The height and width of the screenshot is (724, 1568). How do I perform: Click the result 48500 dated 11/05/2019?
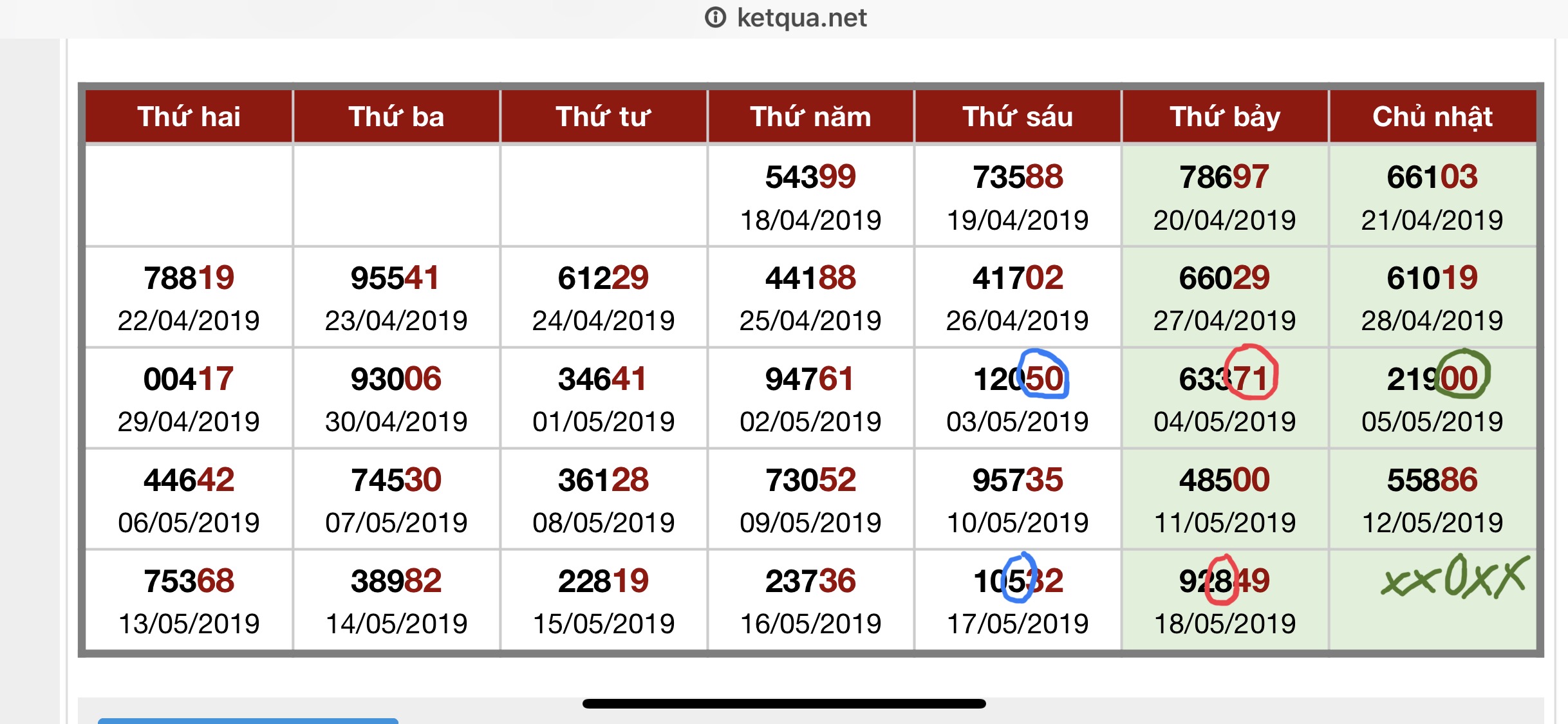click(x=1224, y=480)
